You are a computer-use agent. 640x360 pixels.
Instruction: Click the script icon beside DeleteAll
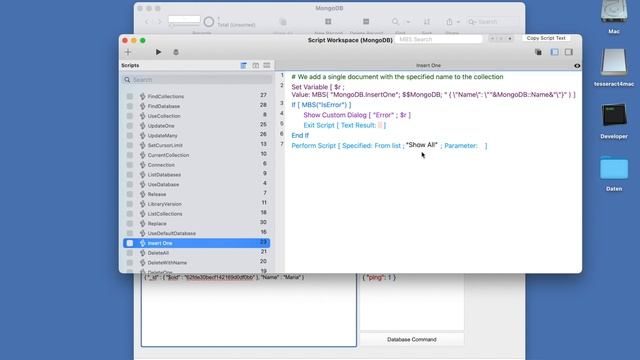[142, 253]
